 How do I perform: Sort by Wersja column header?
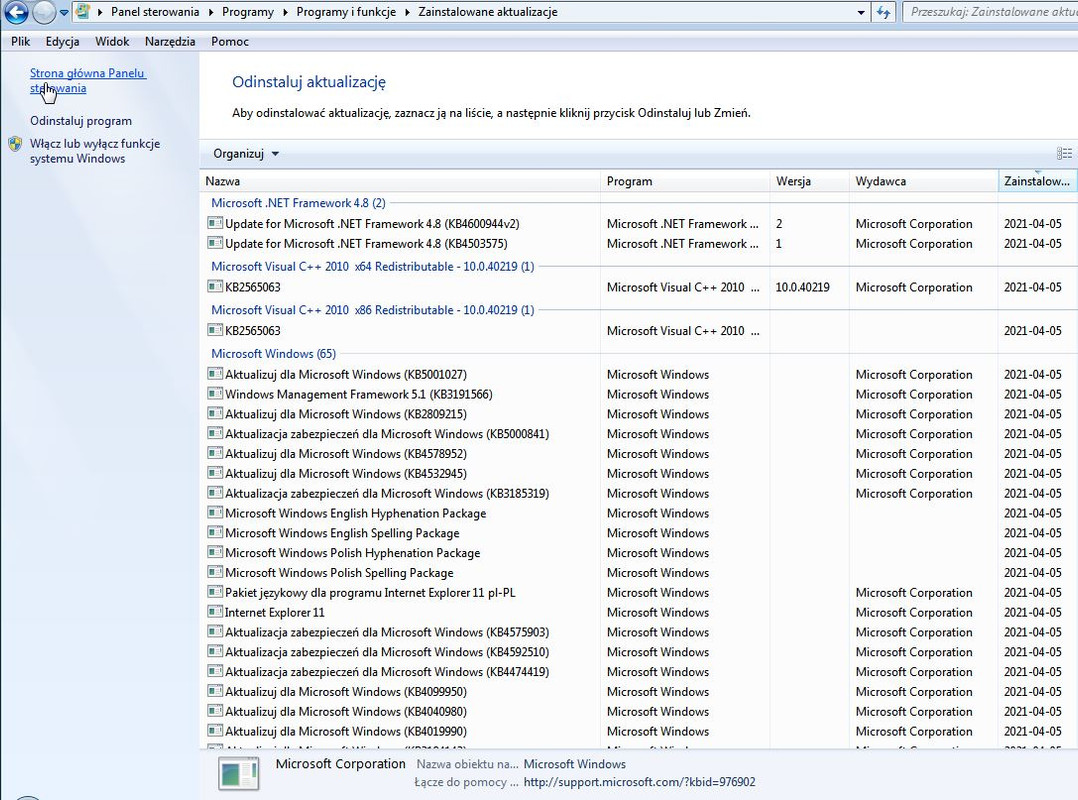click(809, 181)
